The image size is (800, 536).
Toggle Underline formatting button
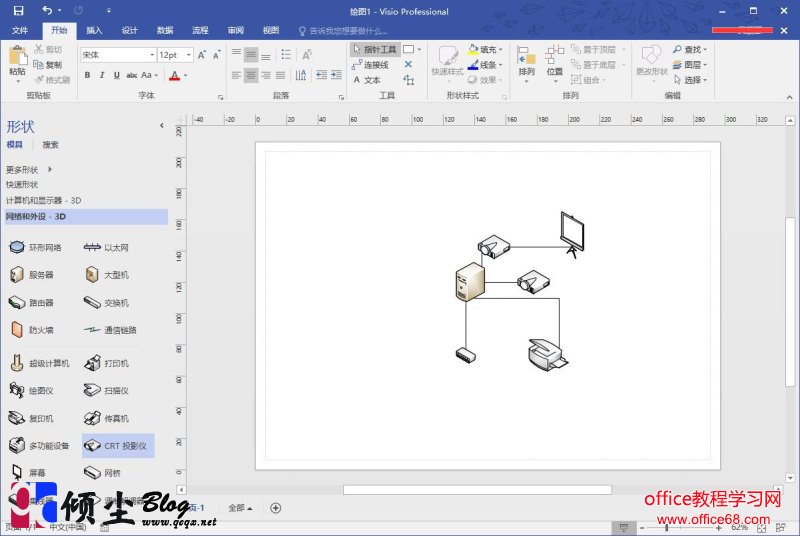[x=117, y=75]
